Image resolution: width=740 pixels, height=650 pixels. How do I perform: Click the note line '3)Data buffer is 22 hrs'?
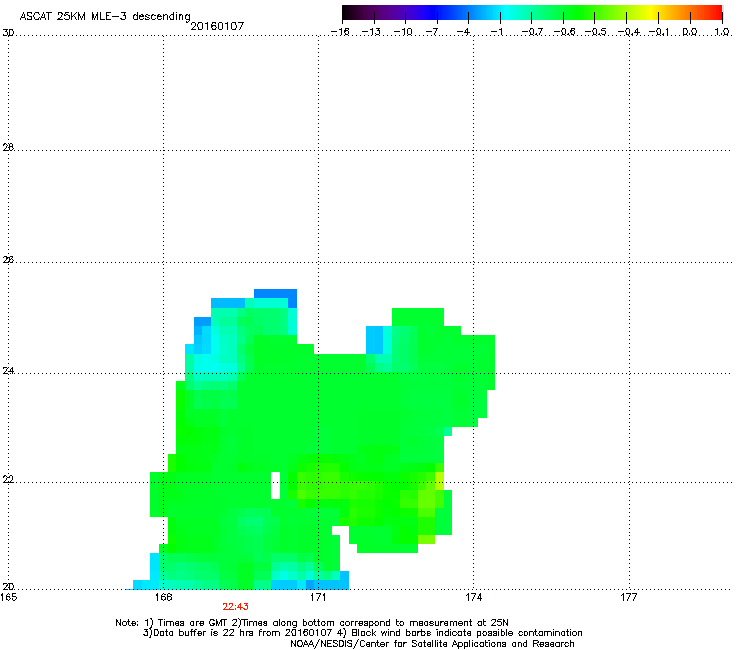tap(362, 633)
